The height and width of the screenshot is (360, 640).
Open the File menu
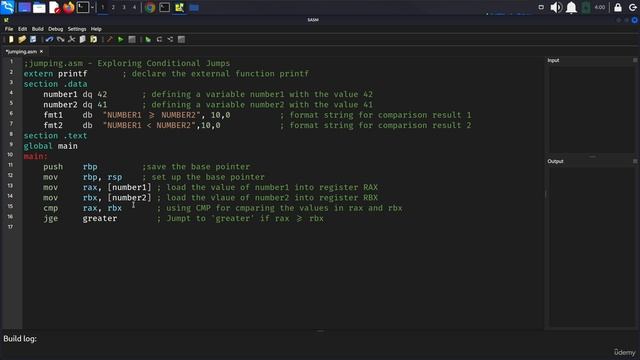tap(9, 29)
